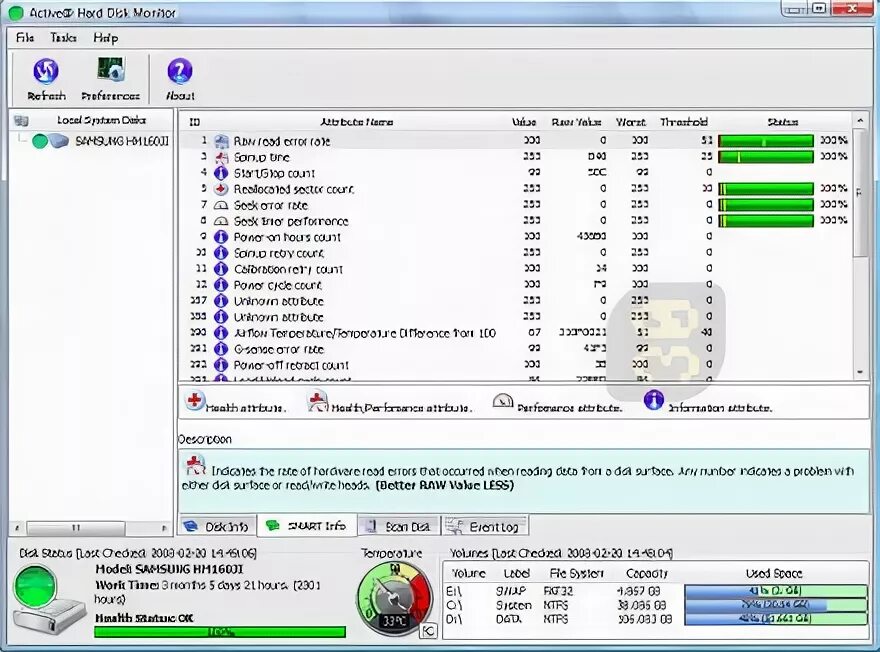This screenshot has width=880, height=652.
Task: Click the Local System Disks header
Action: pyautogui.click(x=101, y=120)
